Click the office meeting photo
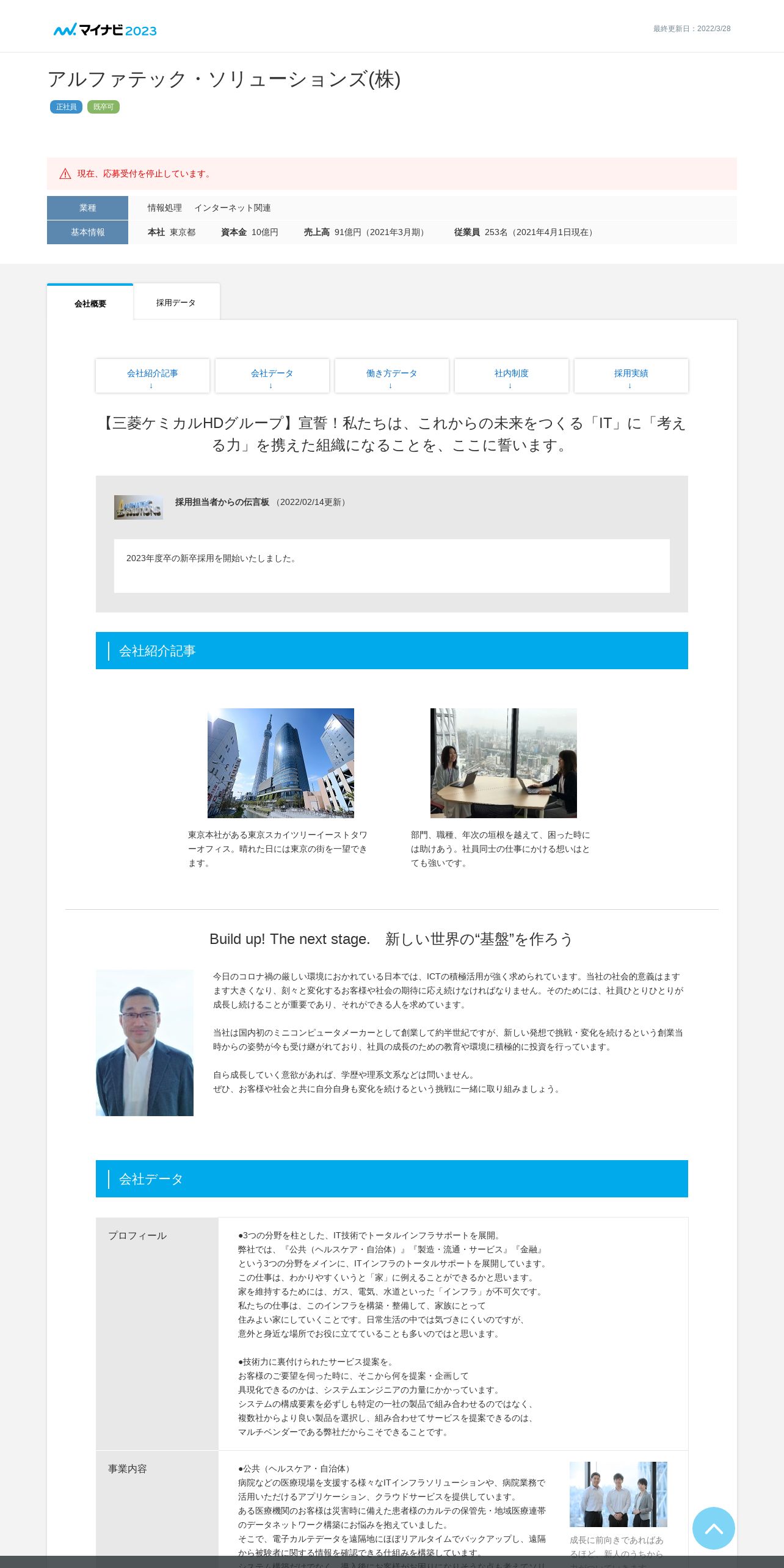 pos(504,763)
